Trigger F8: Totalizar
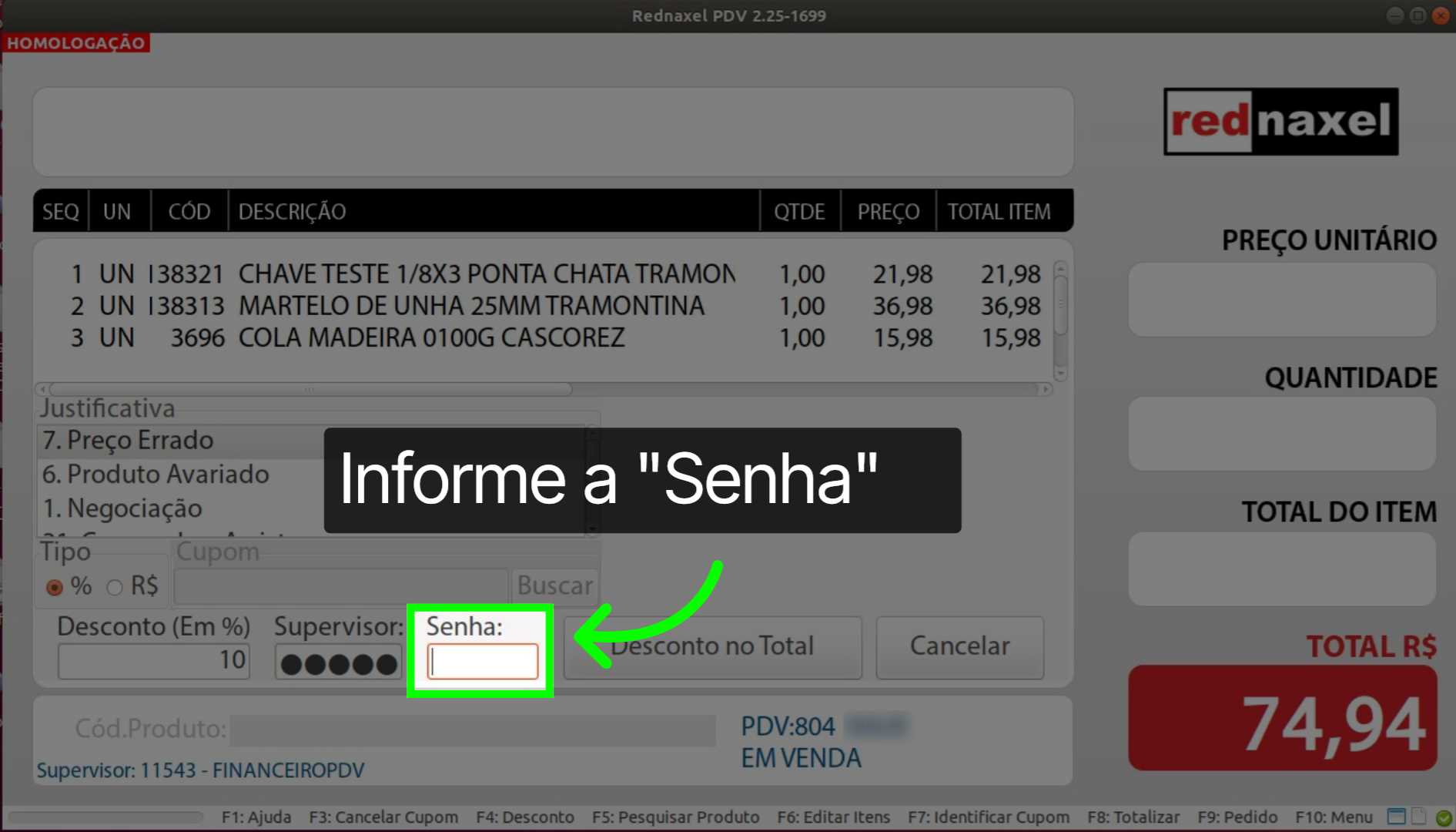Screen dimensions: 1456x832 [x=1134, y=817]
